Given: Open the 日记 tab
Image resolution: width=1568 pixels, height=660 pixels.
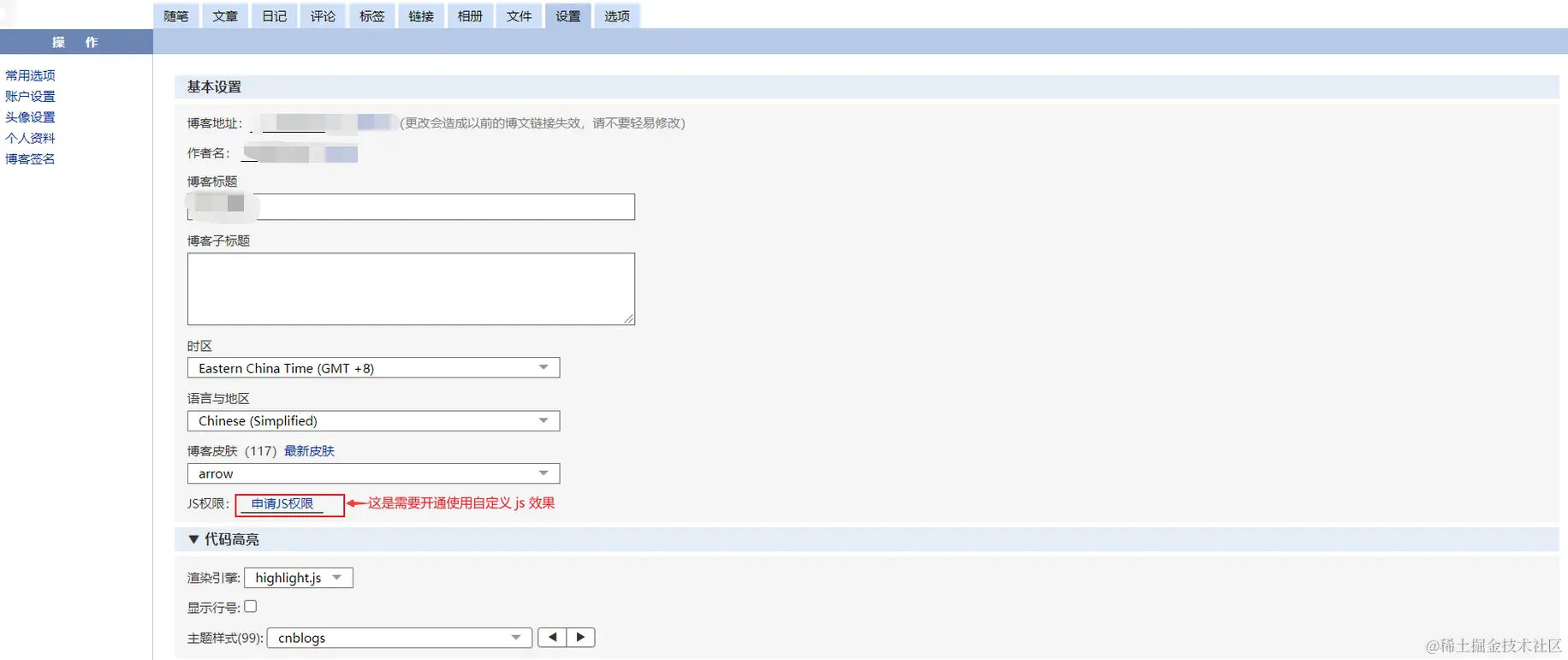Looking at the screenshot, I should click(274, 15).
